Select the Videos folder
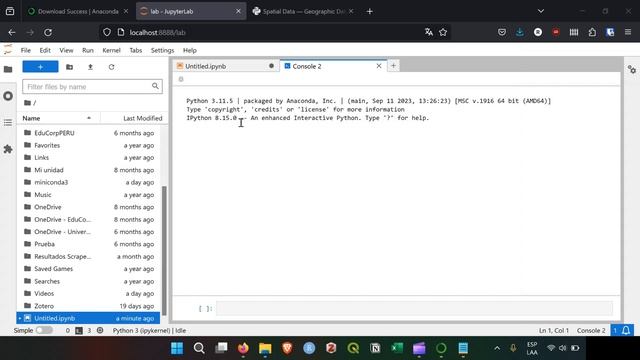640x360 pixels. point(89,293)
